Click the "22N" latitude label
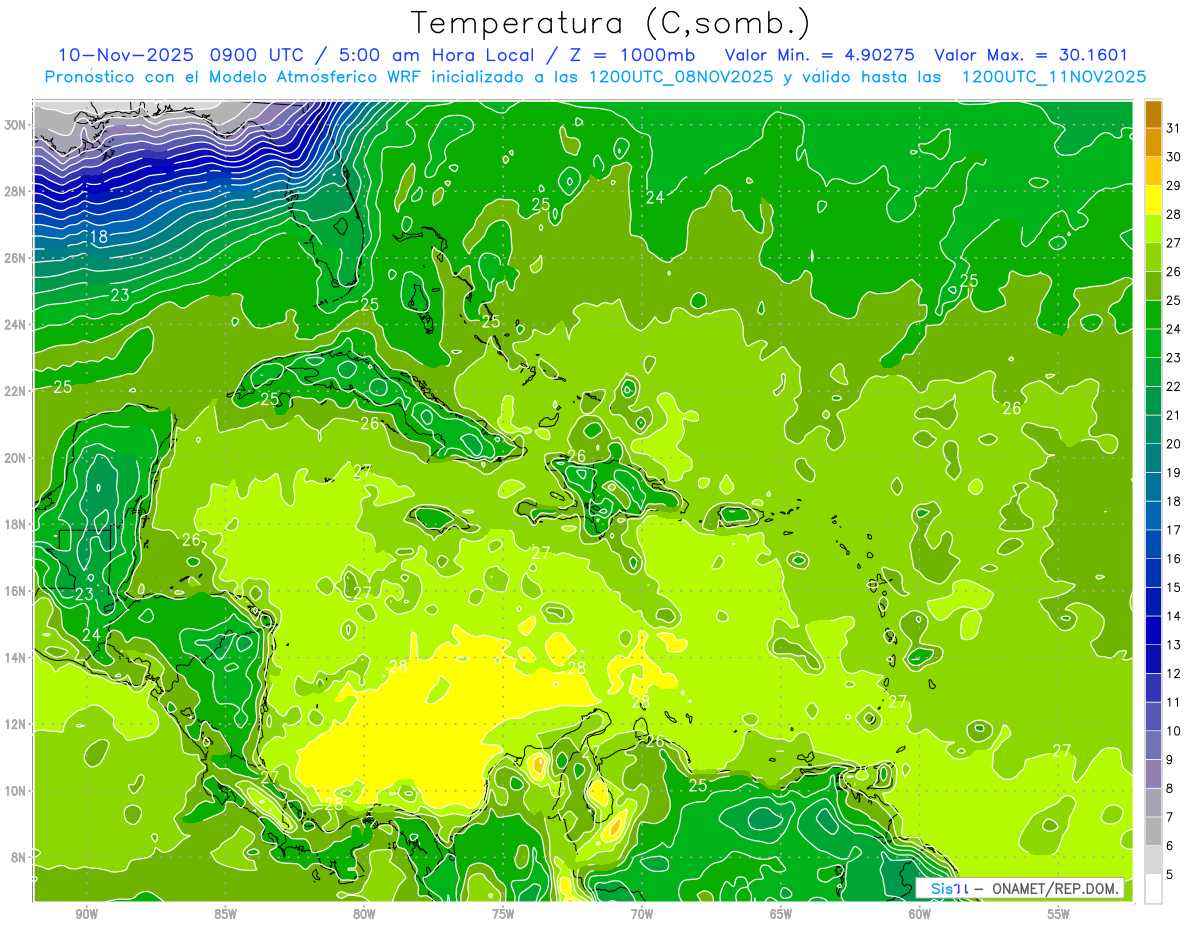This screenshot has height=927, width=1200. [16, 391]
